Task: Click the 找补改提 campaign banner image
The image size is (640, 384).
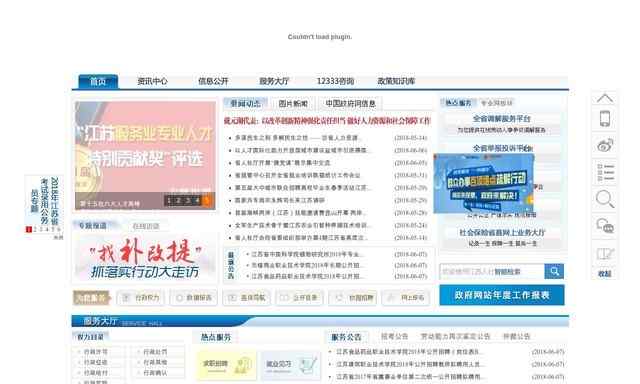Action: pos(145,257)
